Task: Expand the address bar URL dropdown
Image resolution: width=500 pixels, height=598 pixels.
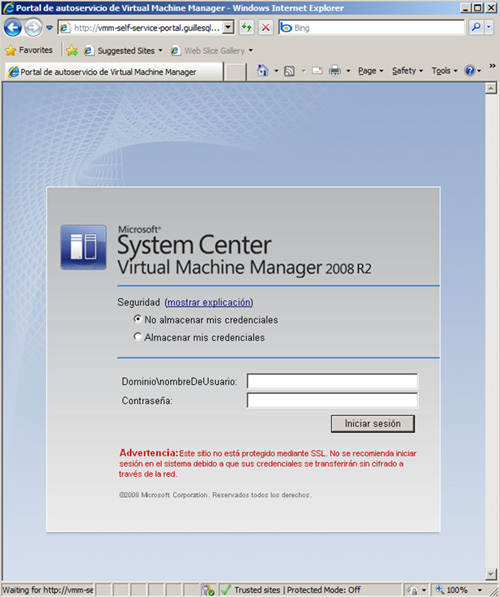Action: 228,27
